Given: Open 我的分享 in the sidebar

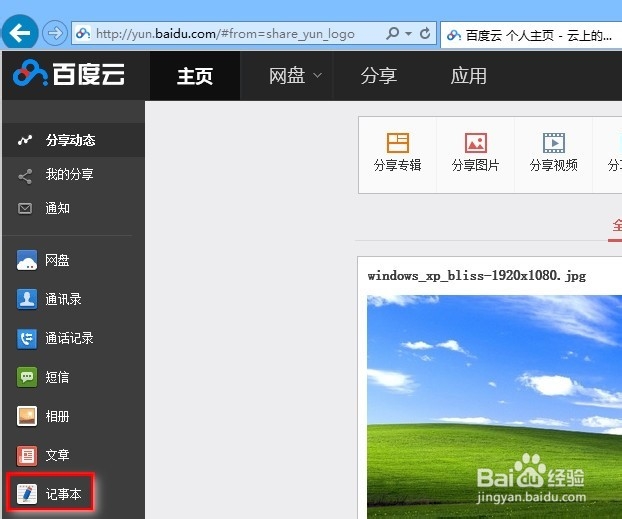Looking at the screenshot, I should (69, 174).
